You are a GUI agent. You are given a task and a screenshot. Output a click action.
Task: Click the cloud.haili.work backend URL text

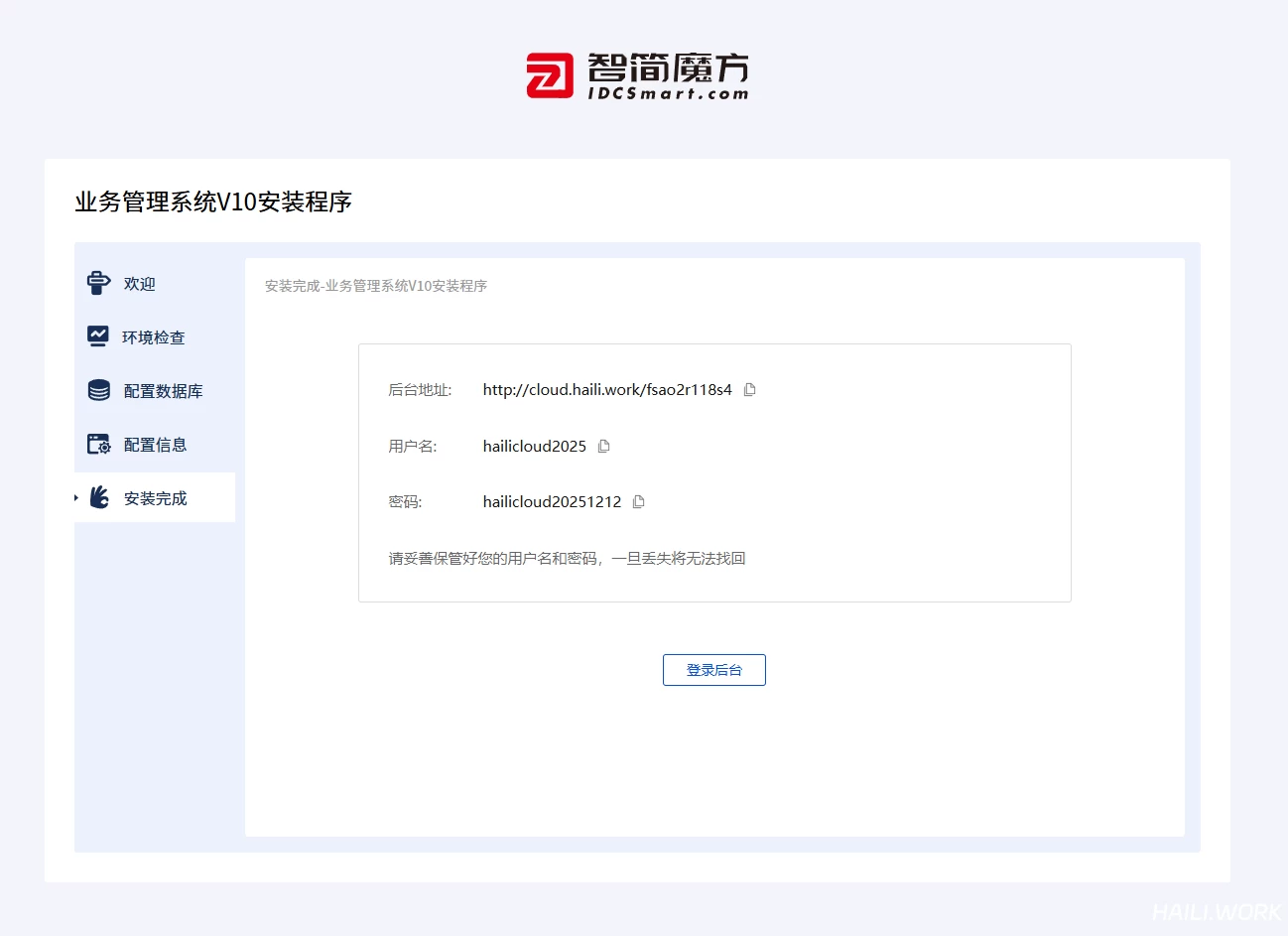[607, 390]
